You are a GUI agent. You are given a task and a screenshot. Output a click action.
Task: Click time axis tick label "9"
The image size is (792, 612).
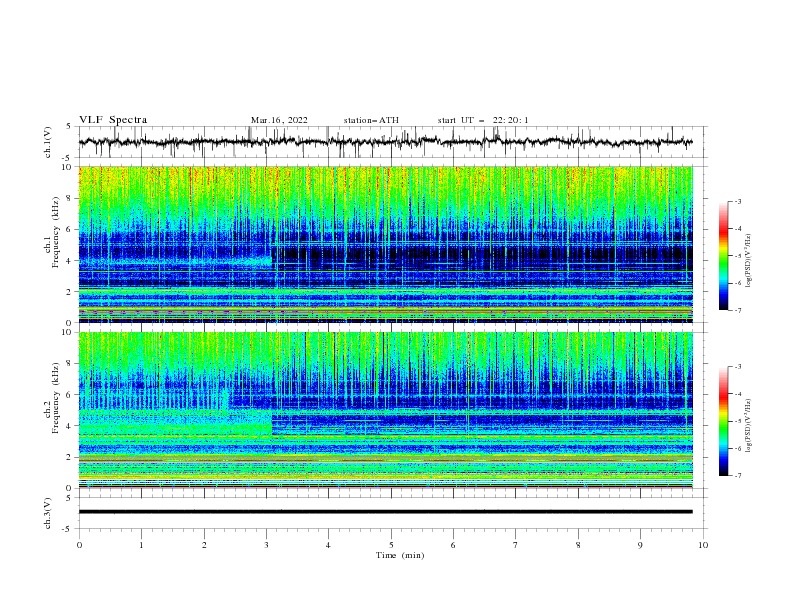coord(640,545)
